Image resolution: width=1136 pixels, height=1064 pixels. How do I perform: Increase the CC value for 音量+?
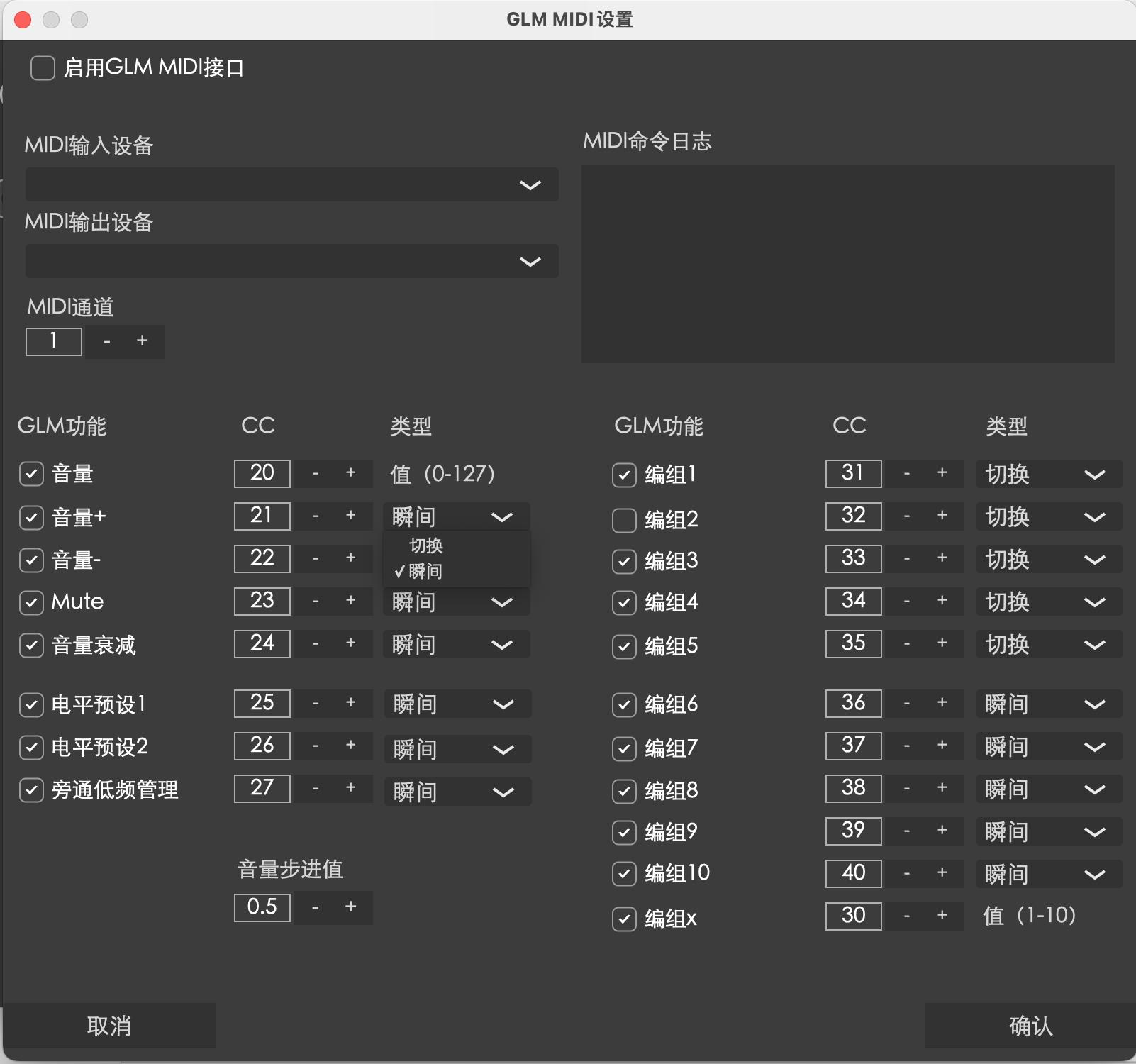[x=351, y=516]
